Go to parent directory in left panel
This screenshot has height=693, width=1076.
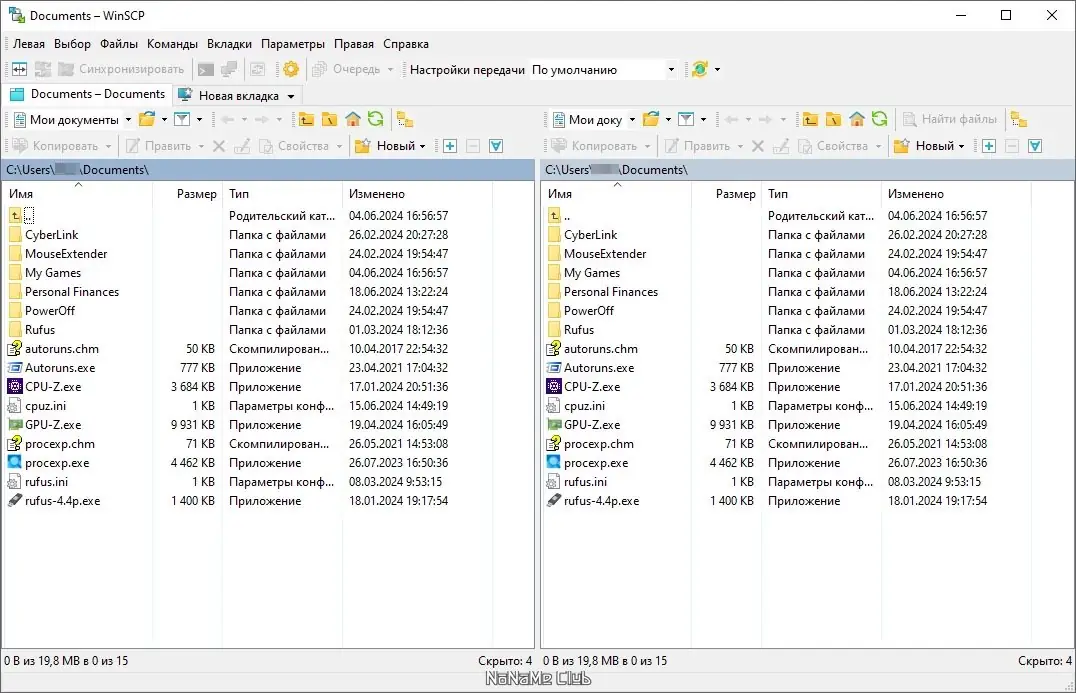pos(306,119)
